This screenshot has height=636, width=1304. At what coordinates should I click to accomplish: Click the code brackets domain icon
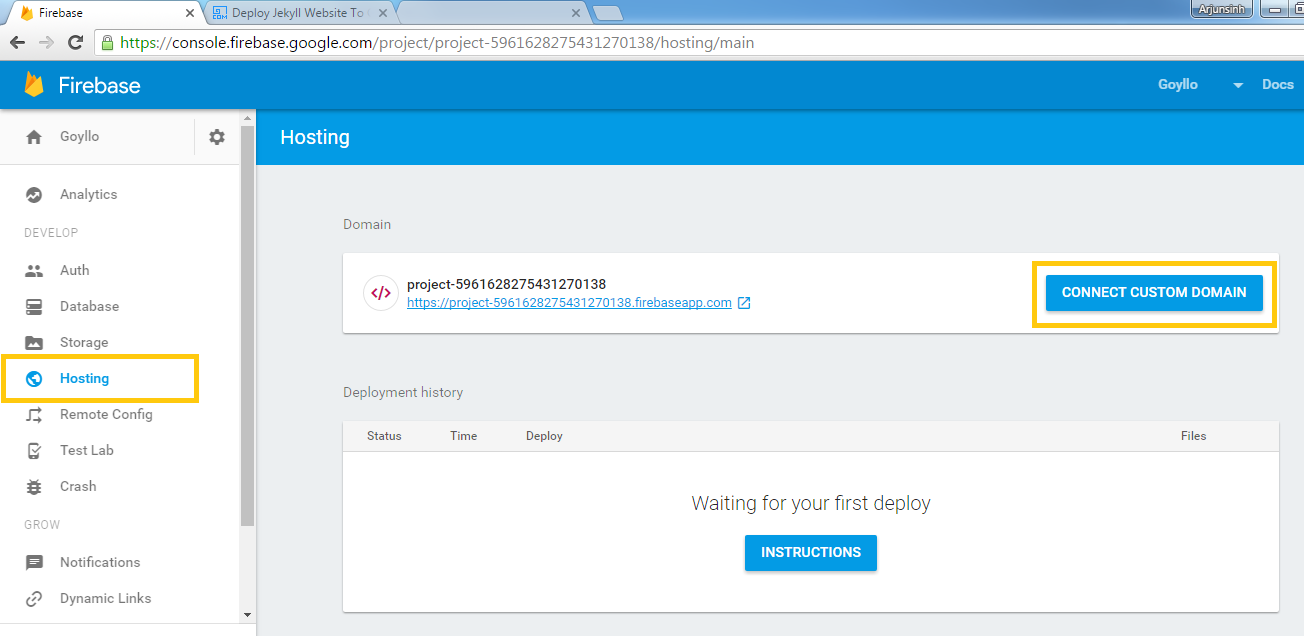pyautogui.click(x=381, y=293)
